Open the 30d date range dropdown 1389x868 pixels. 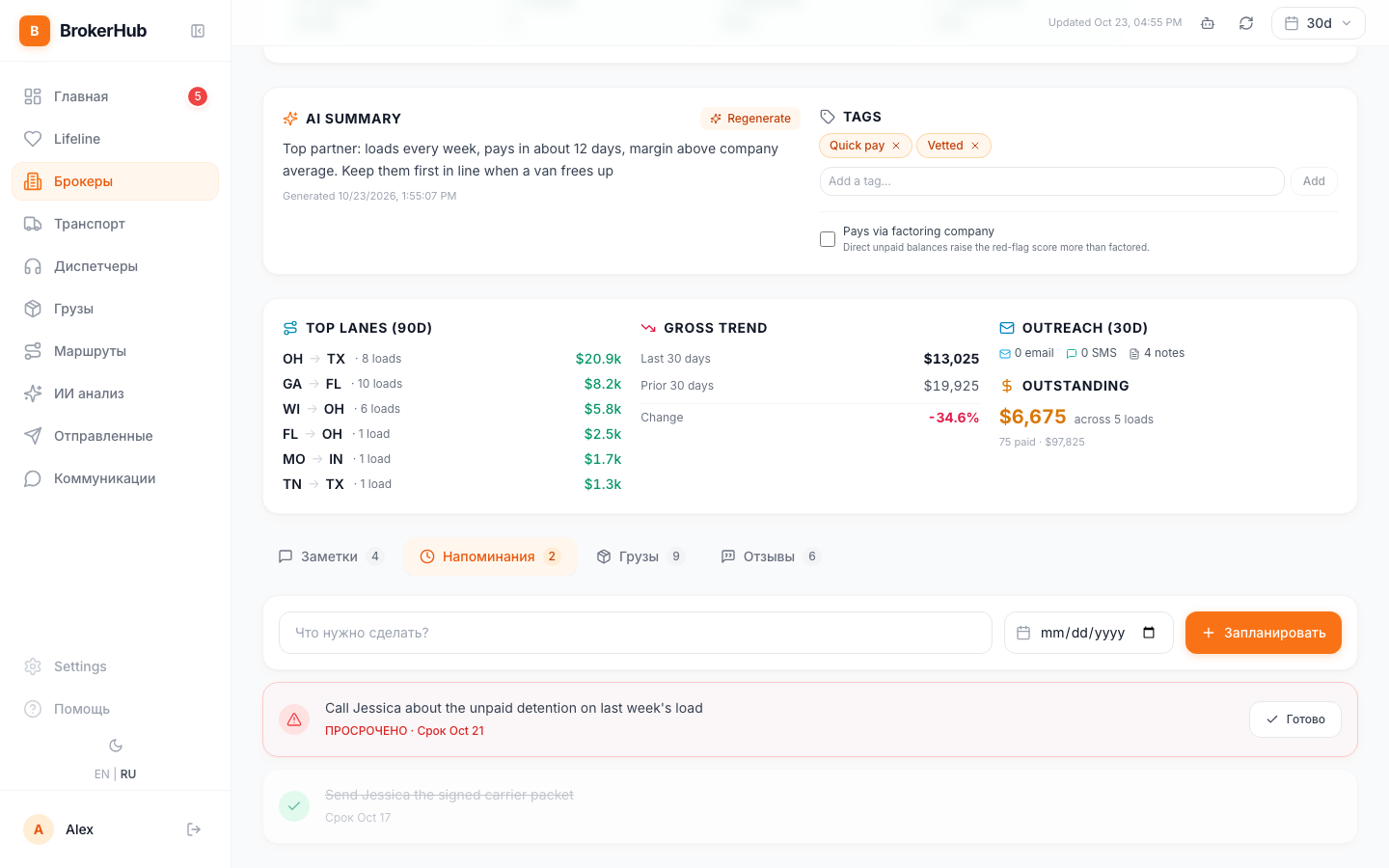point(1318,23)
